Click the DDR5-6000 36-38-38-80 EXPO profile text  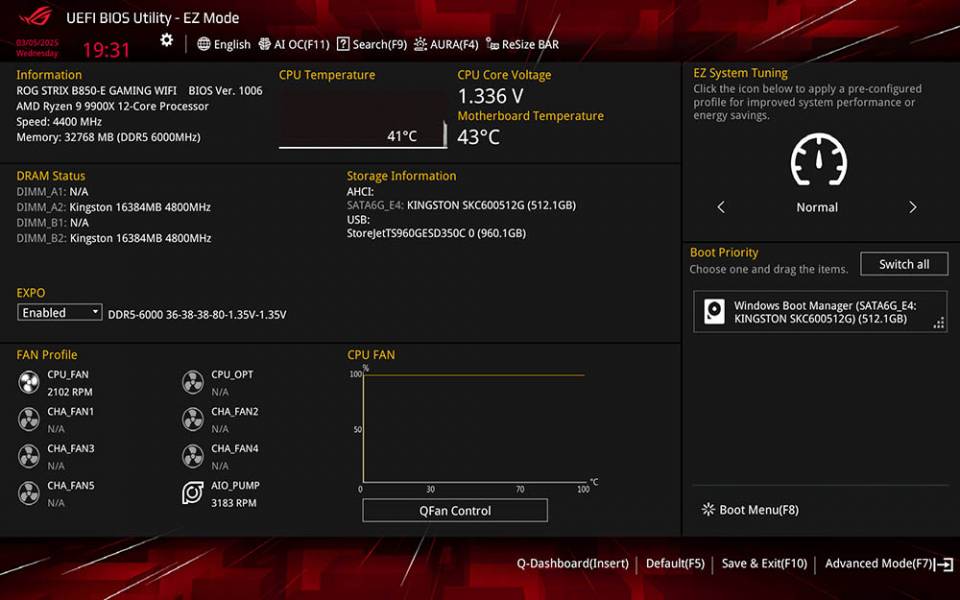(x=197, y=315)
